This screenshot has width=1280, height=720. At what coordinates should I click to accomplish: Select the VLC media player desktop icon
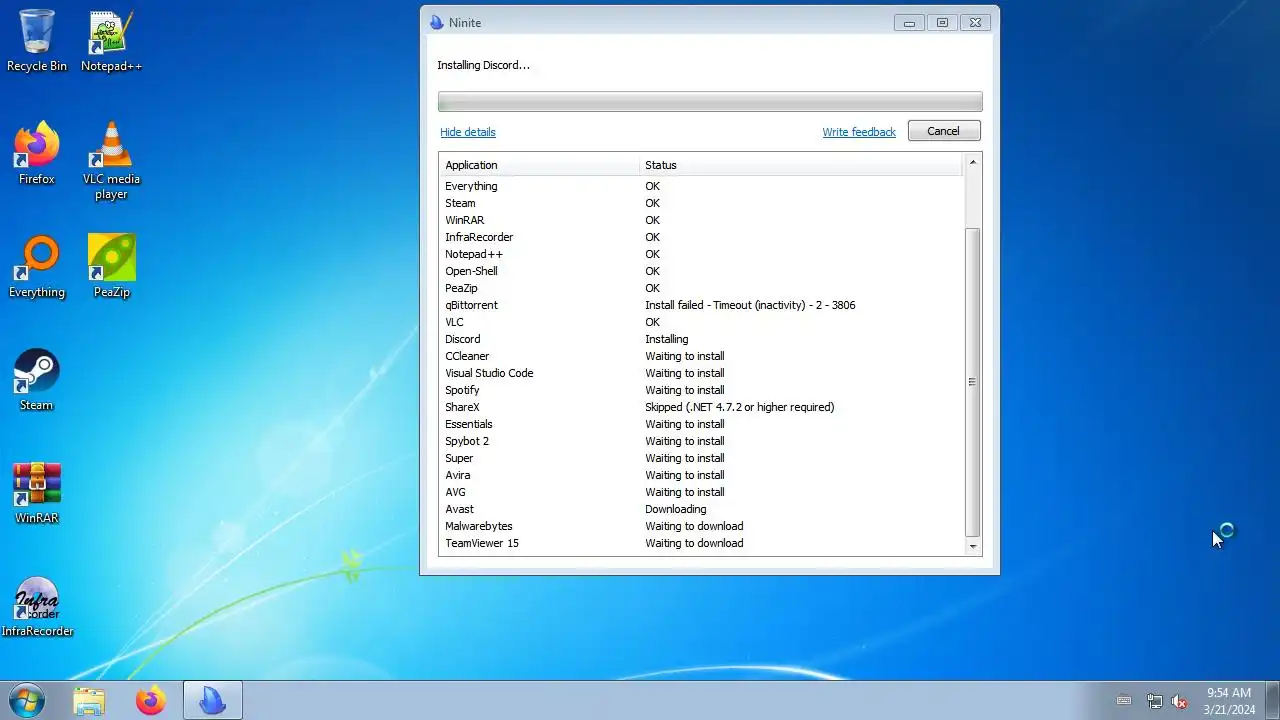pos(111,160)
